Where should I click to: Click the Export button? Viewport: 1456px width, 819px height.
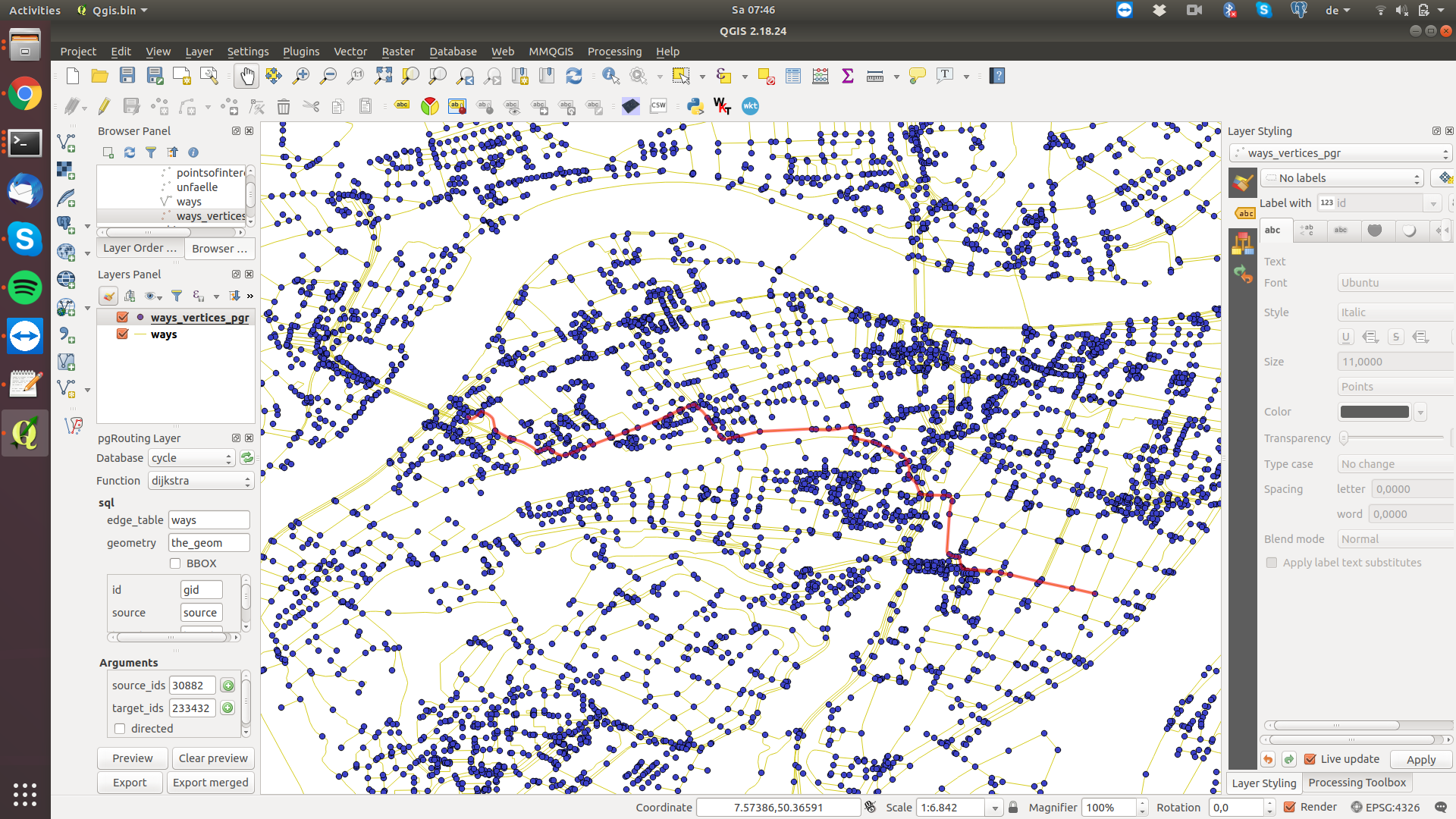point(130,783)
